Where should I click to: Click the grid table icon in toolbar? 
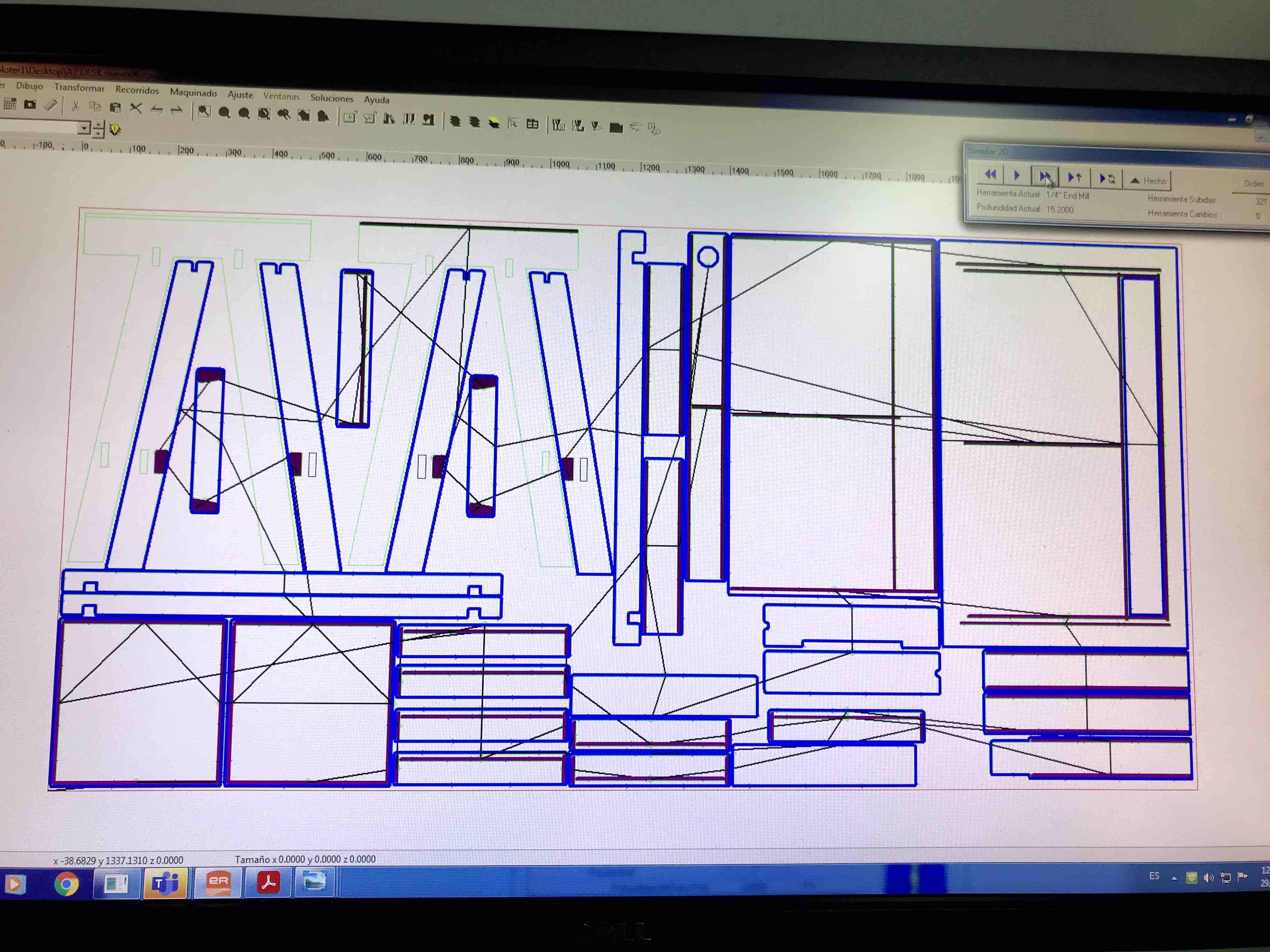(532, 124)
